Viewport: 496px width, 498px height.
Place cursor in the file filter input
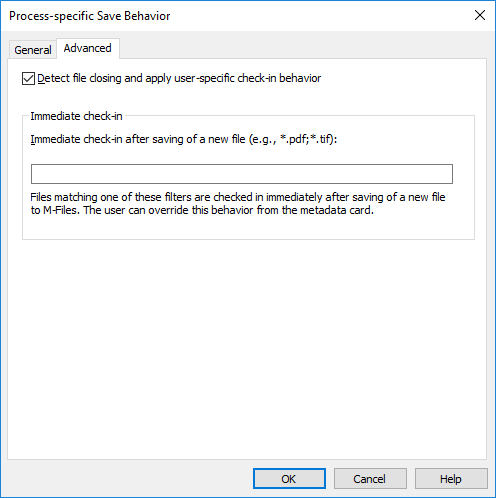[x=242, y=174]
